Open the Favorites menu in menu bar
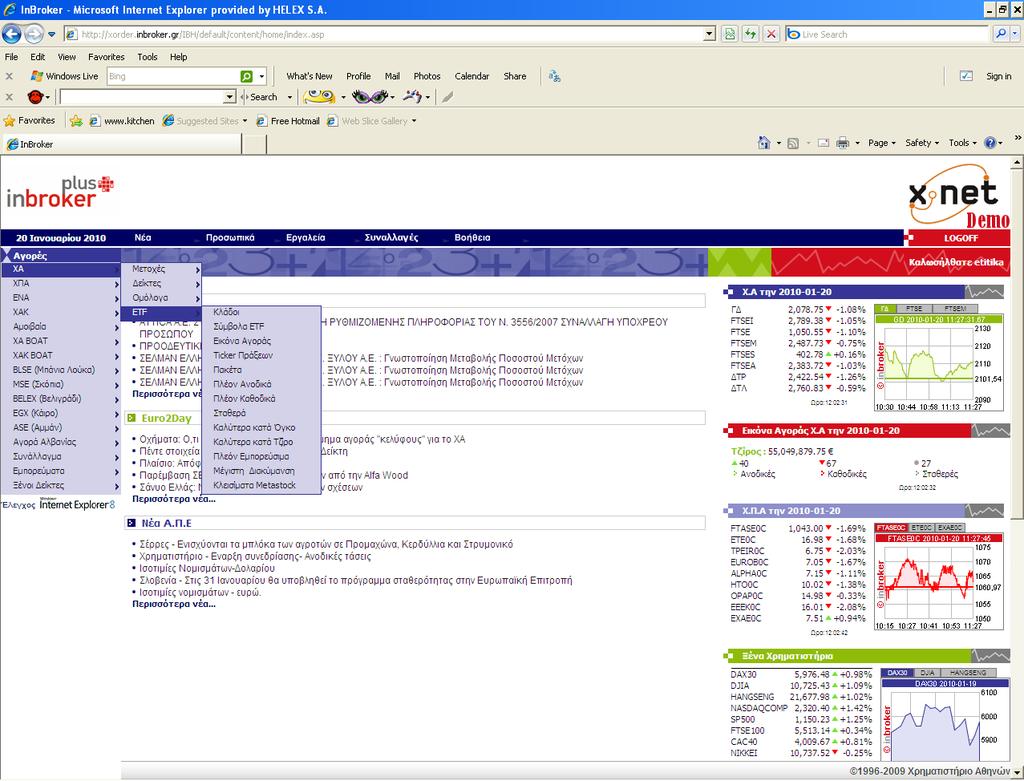1024x781 pixels. 106,57
